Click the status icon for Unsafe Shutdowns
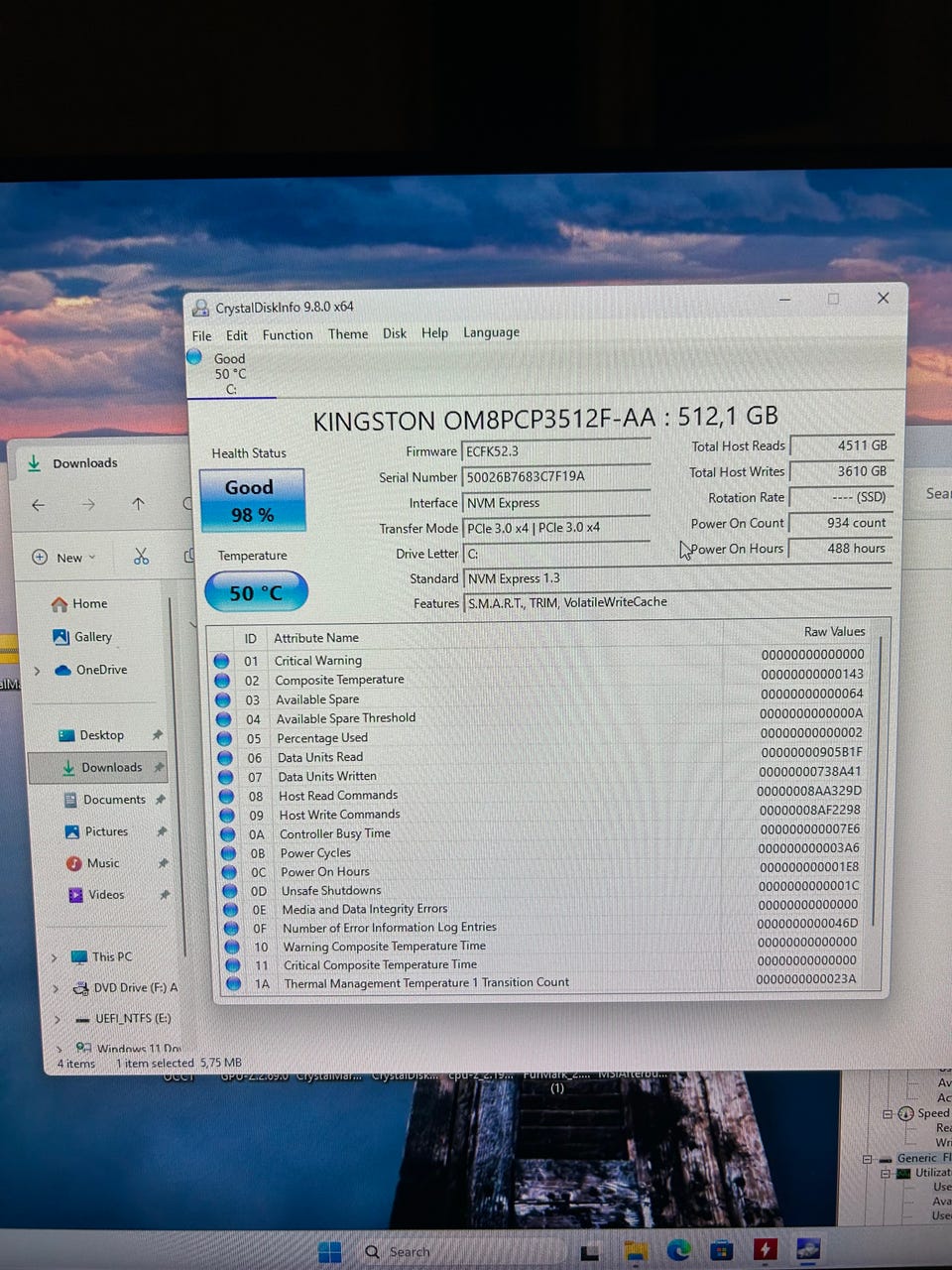This screenshot has width=952, height=1270. (x=230, y=891)
